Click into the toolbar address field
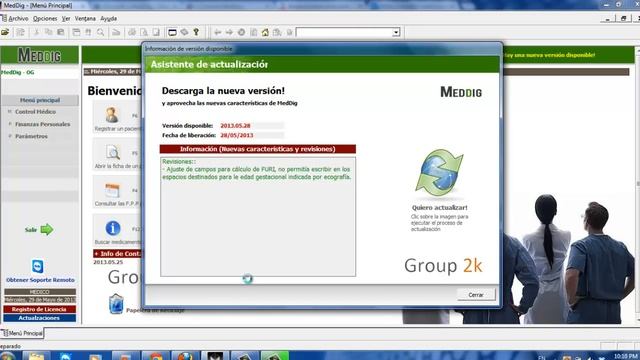Image resolution: width=640 pixels, height=360 pixels. coord(344,32)
